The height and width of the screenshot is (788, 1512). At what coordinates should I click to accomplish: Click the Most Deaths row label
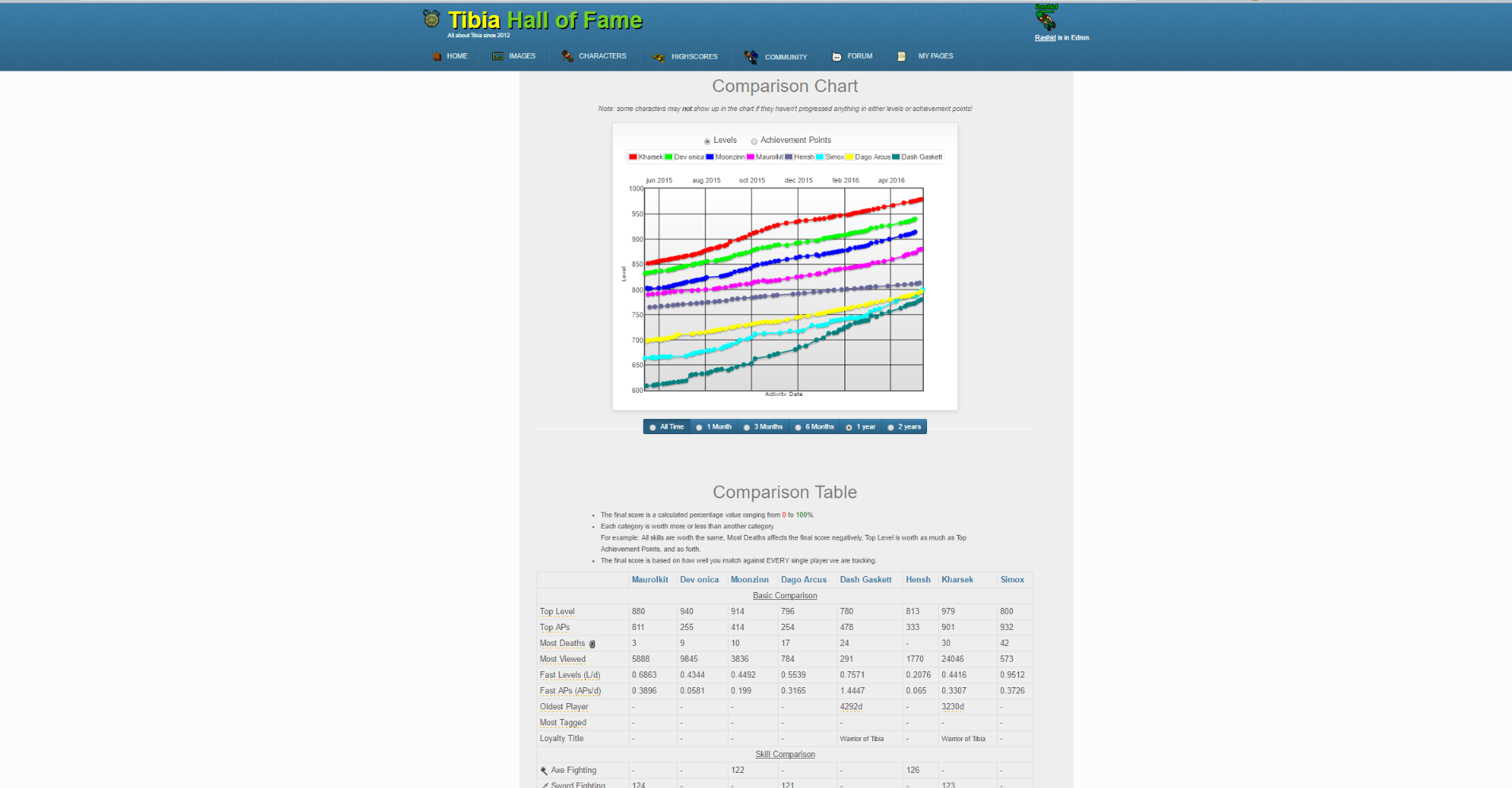(562, 644)
